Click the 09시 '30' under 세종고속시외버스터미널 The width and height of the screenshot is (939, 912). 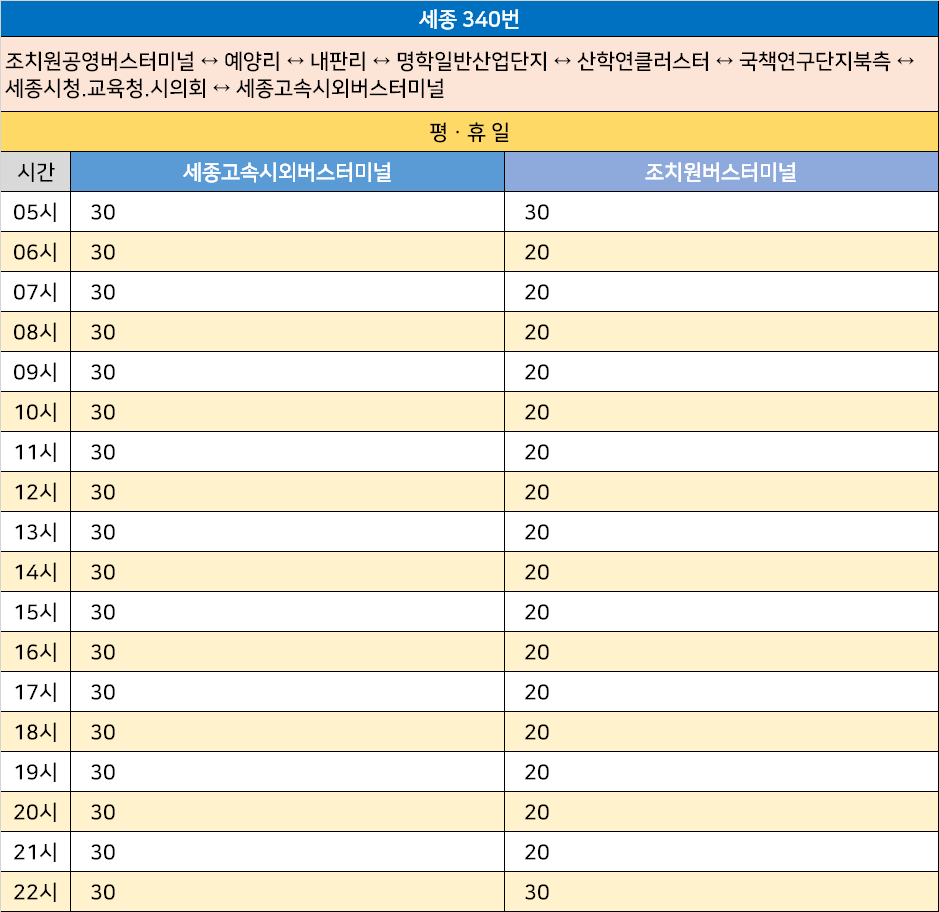point(102,372)
